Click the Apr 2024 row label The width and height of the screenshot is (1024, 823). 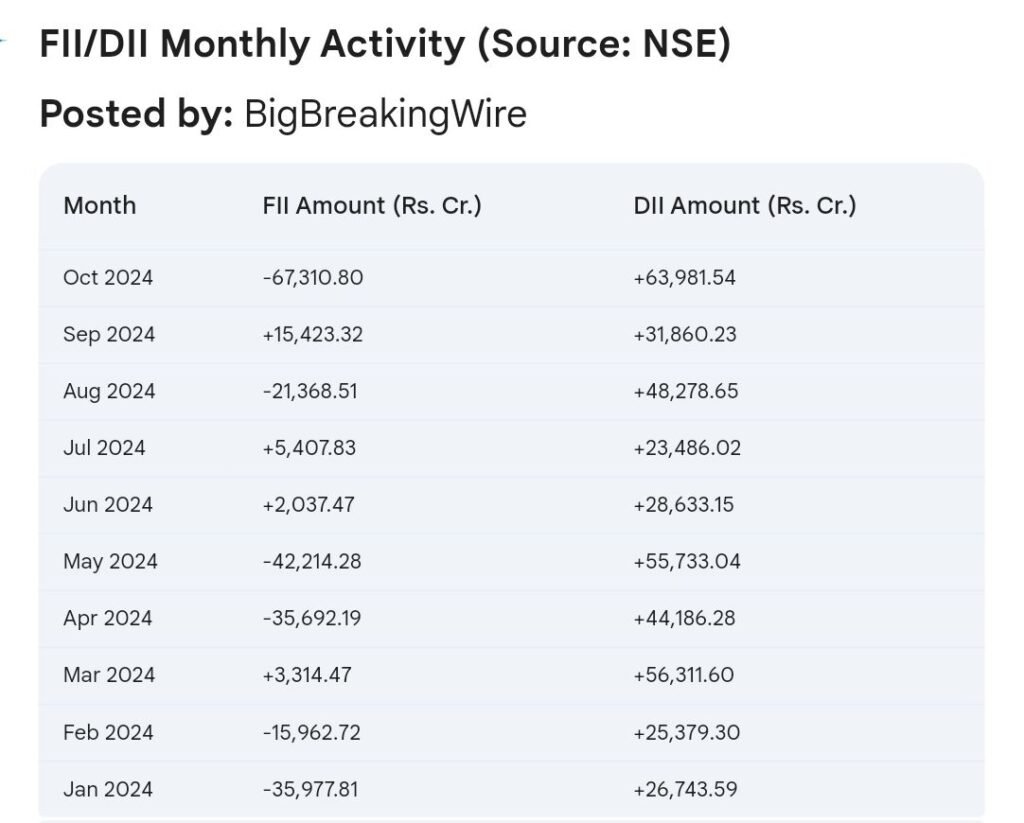108,619
